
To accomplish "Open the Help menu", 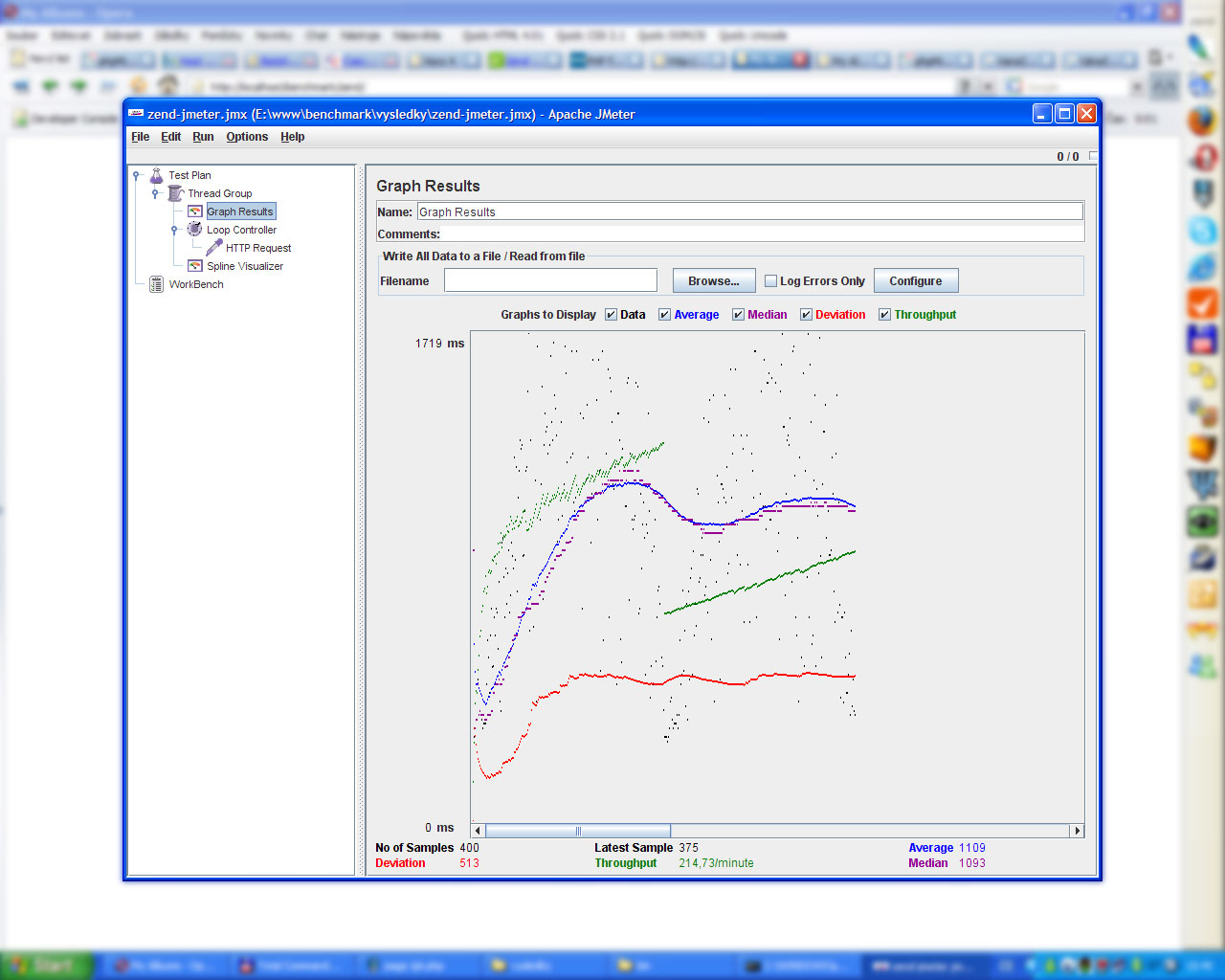I will coord(292,137).
